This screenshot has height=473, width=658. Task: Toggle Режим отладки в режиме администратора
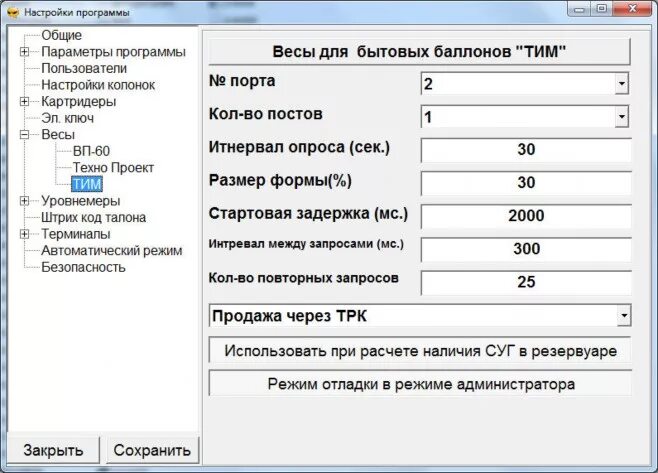(x=420, y=384)
